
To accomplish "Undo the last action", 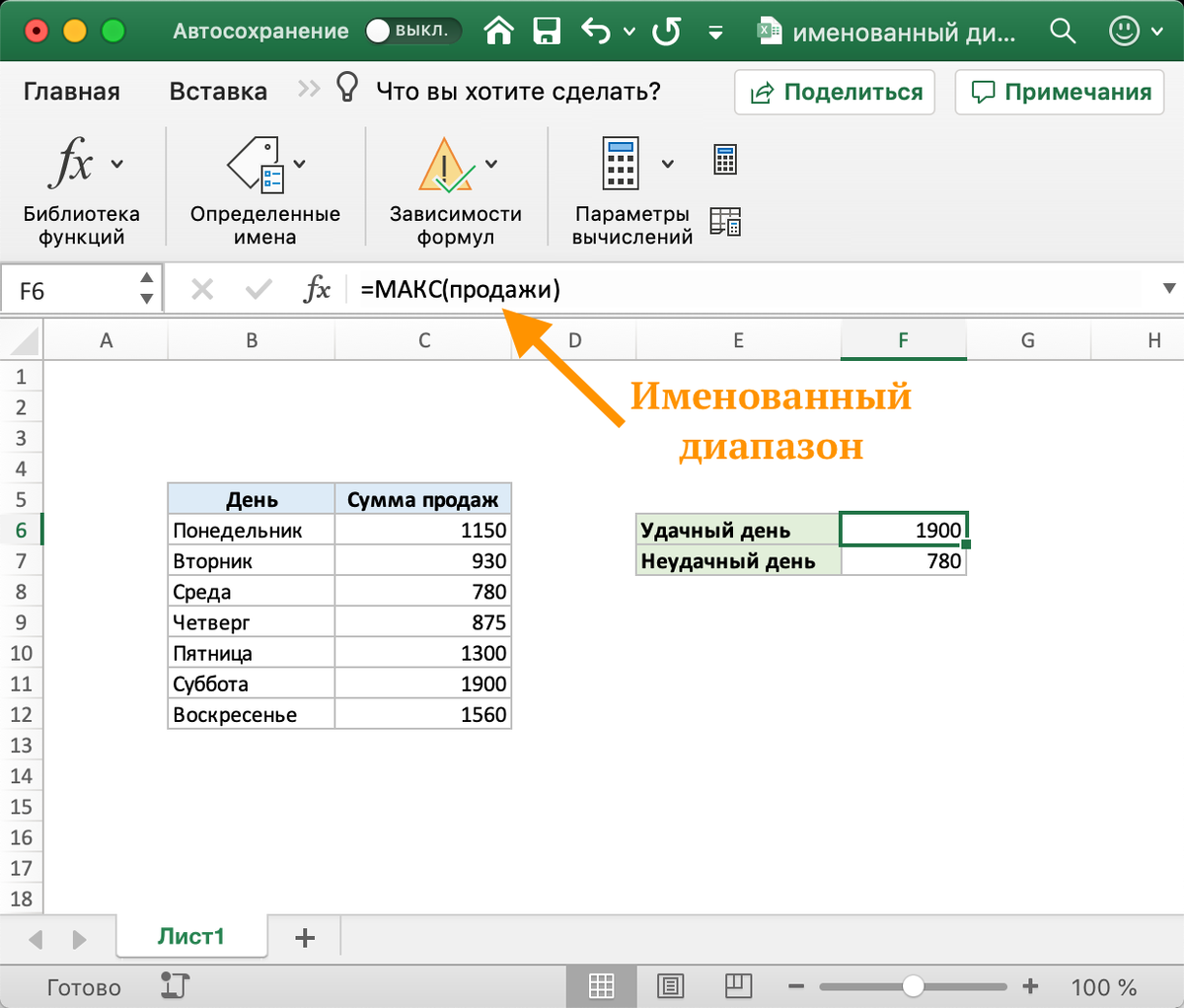I will point(596,32).
